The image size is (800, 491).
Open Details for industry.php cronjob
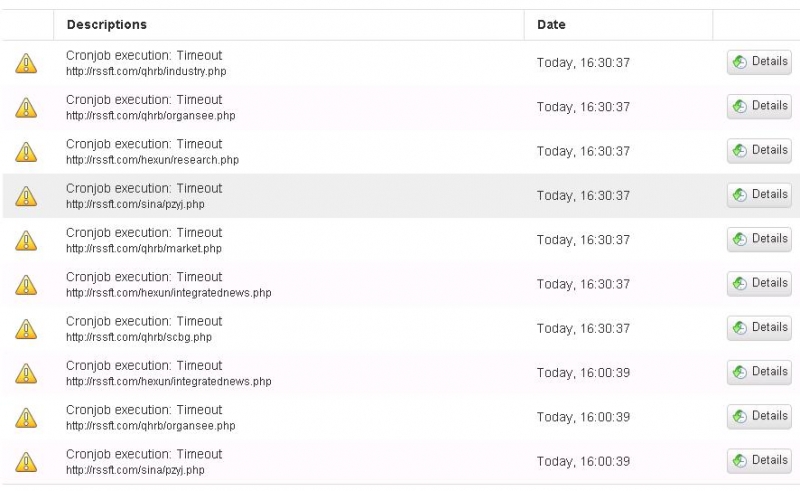coord(759,62)
